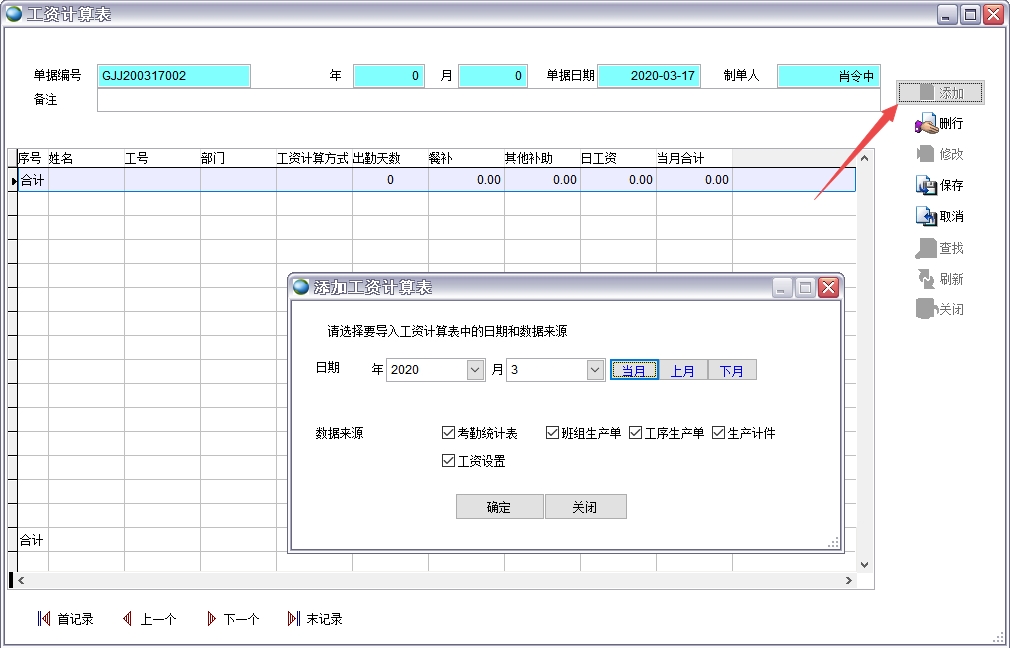The image size is (1010, 648).
Task: Select 上月 to choose previous month
Action: [683, 370]
